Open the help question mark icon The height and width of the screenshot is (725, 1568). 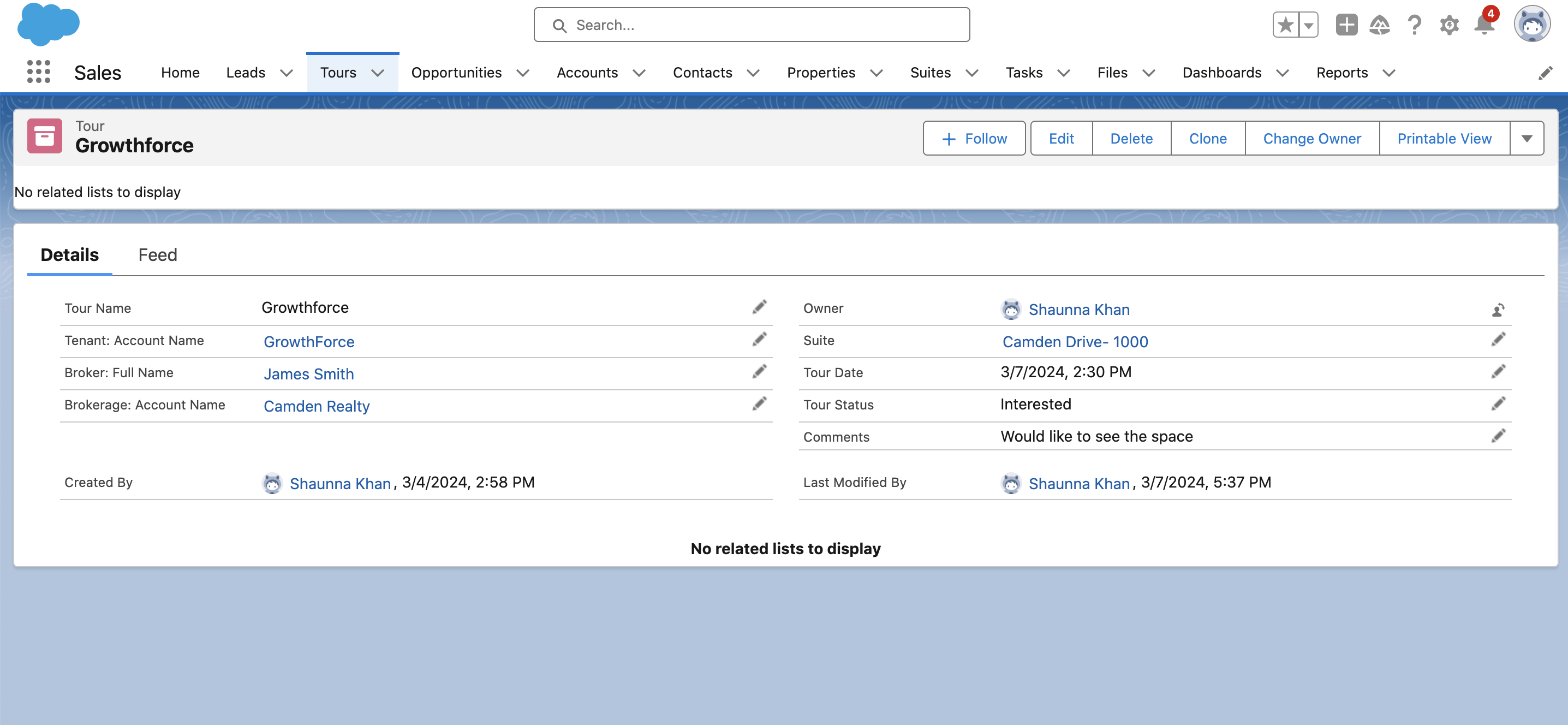tap(1415, 25)
